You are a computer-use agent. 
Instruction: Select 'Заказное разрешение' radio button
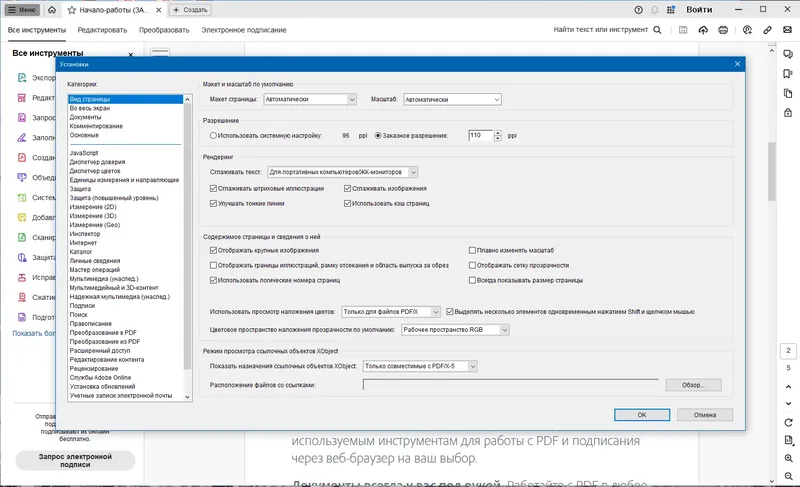[378, 136]
